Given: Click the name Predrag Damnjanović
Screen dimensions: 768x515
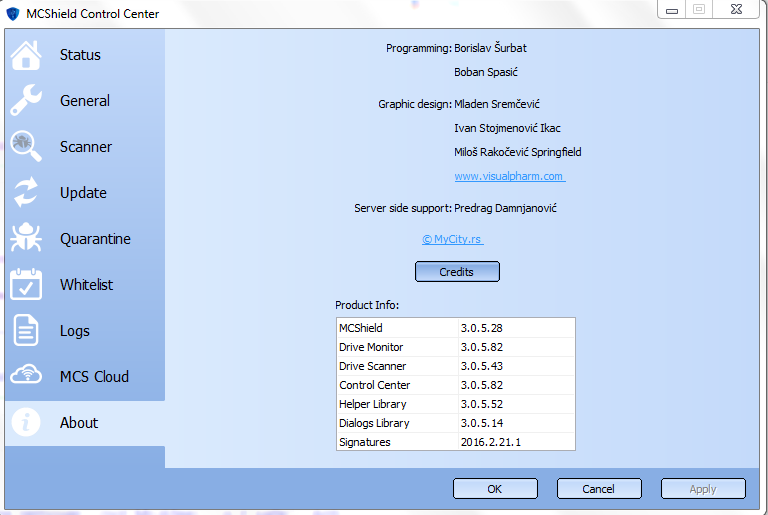Looking at the screenshot, I should pyautogui.click(x=505, y=208).
